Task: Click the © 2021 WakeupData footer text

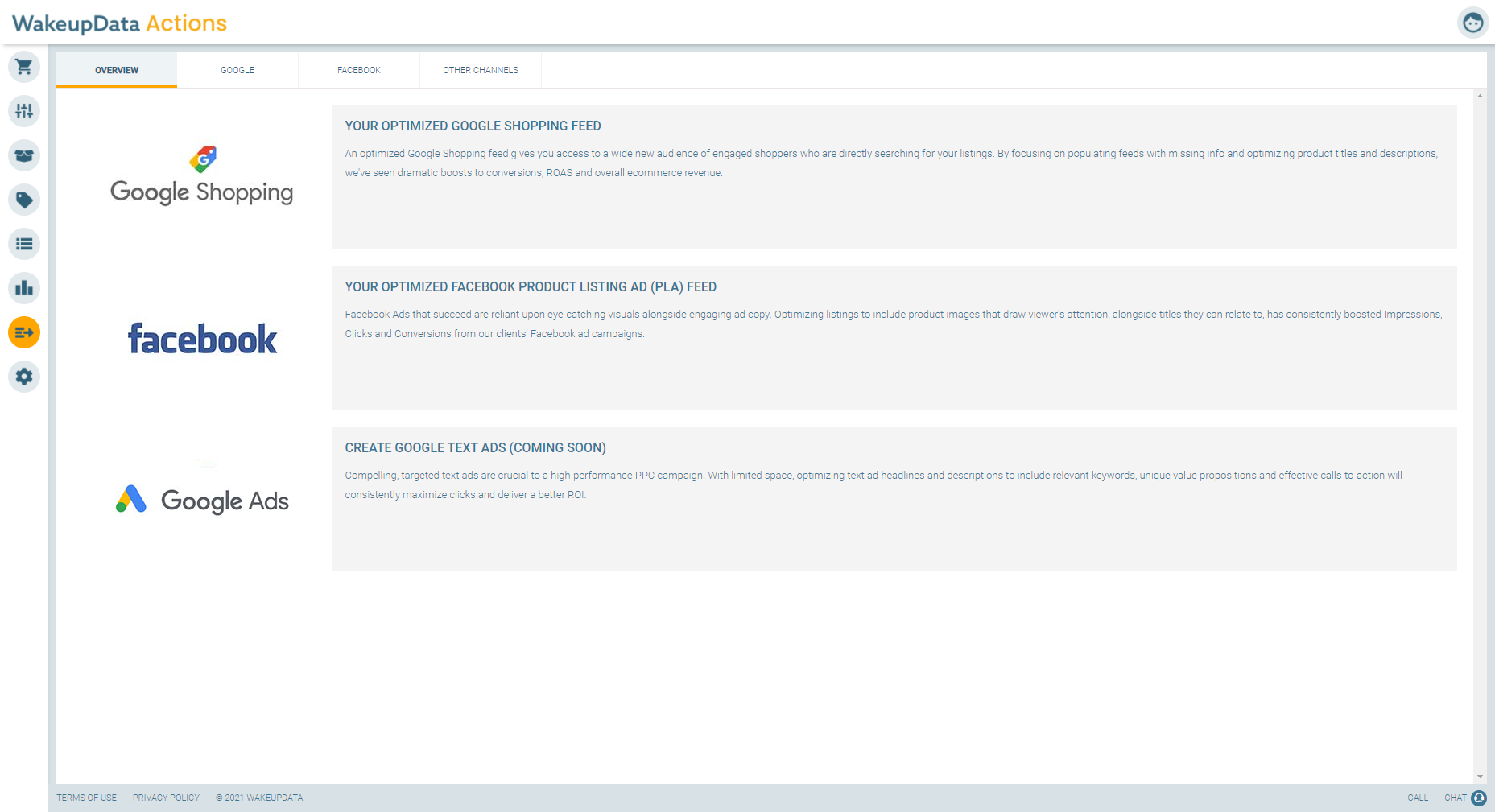Action: (259, 798)
